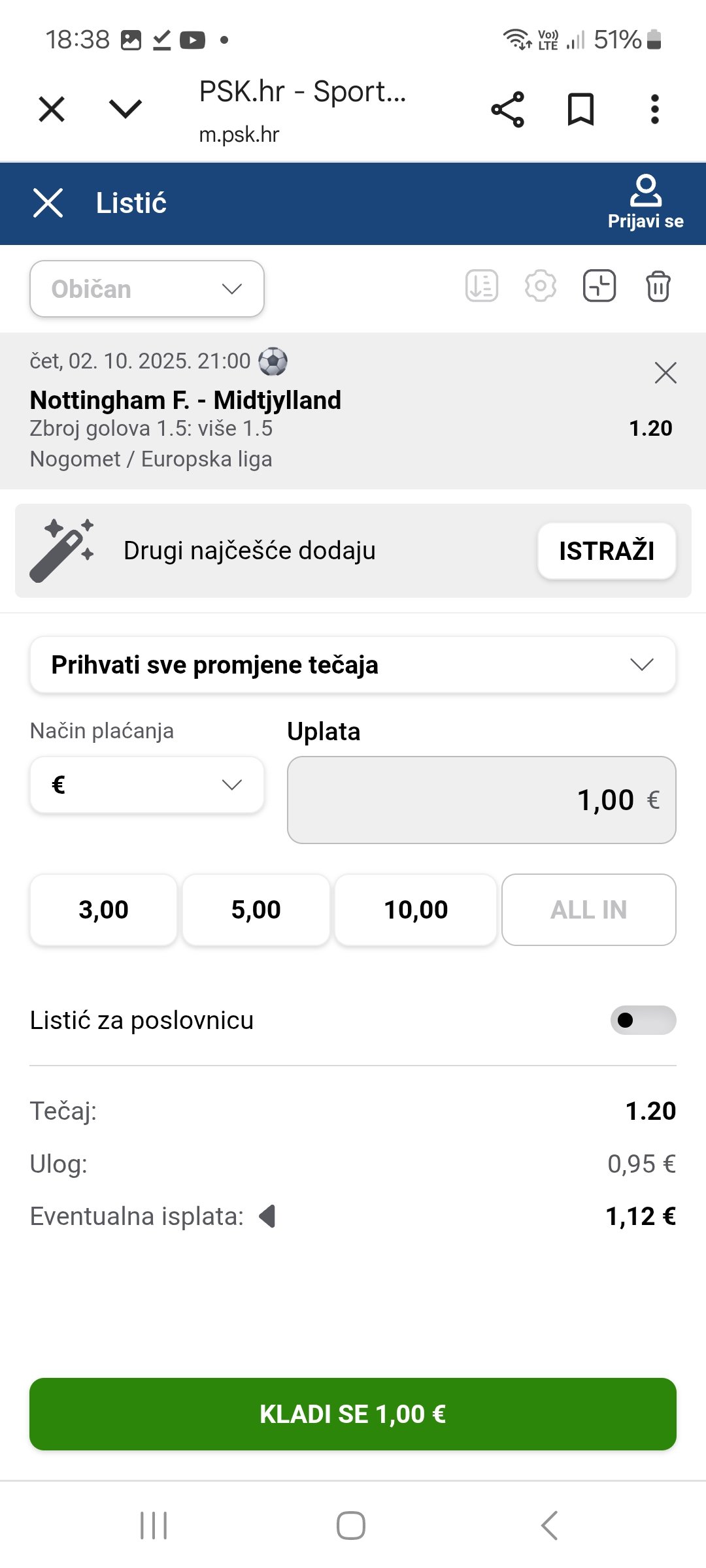This screenshot has width=706, height=1568.
Task: Open the Običan bet type dropdown
Action: (x=147, y=289)
